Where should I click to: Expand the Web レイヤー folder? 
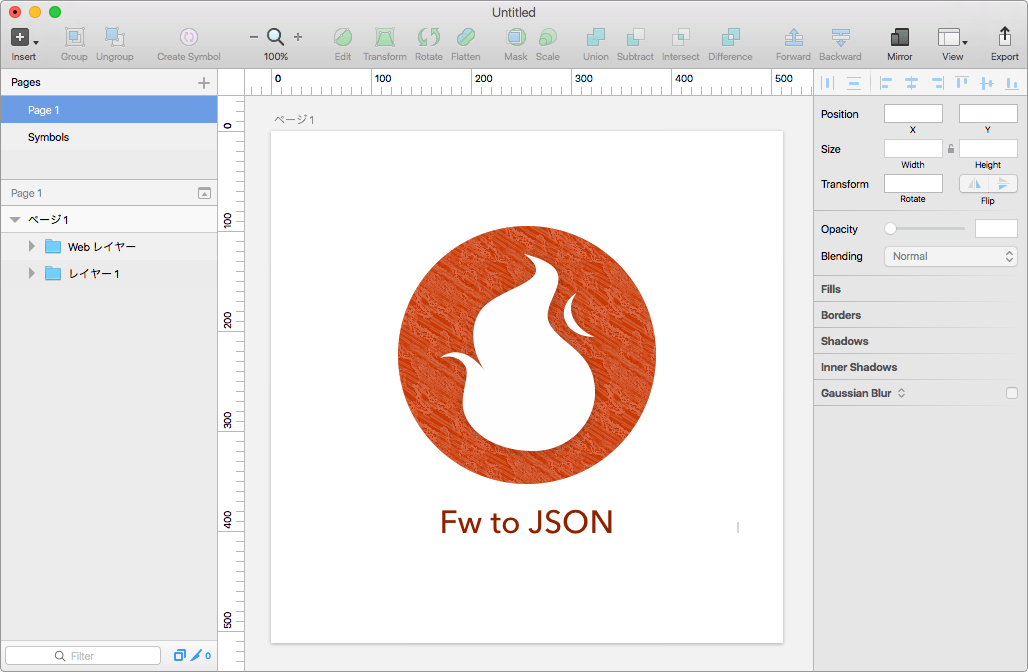(32, 247)
